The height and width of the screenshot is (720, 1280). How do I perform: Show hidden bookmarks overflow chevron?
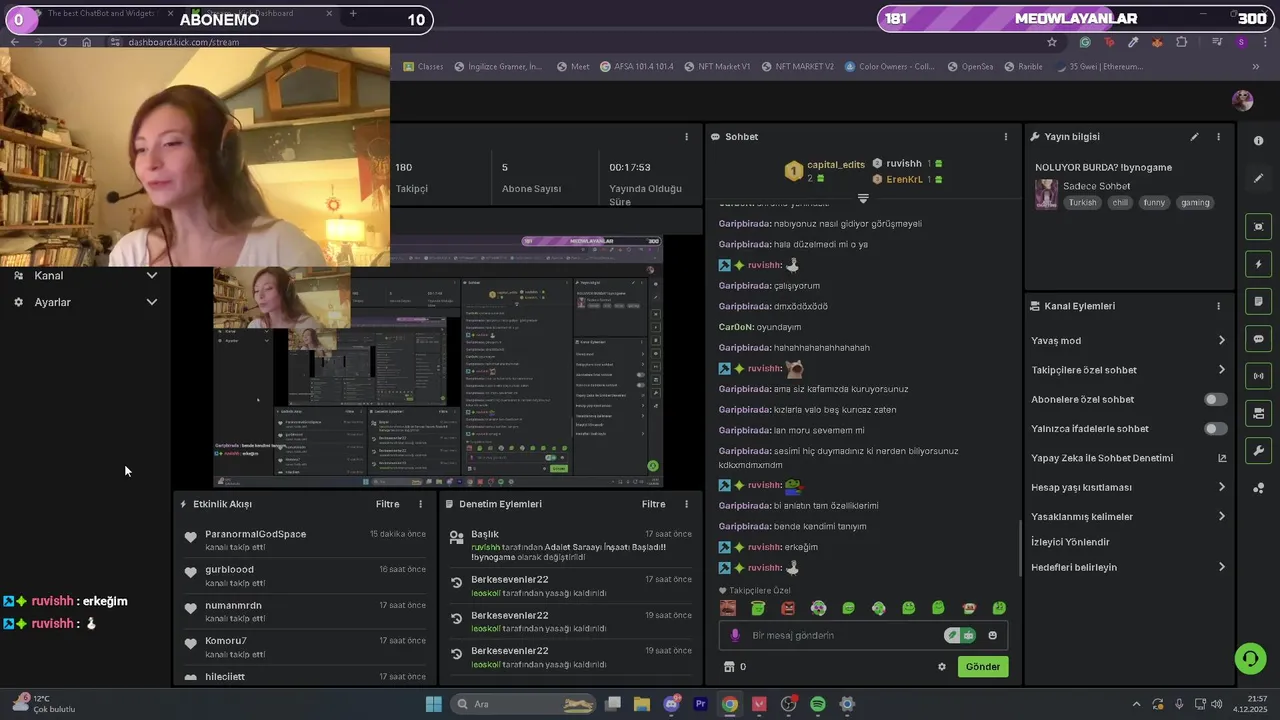(x=1256, y=67)
